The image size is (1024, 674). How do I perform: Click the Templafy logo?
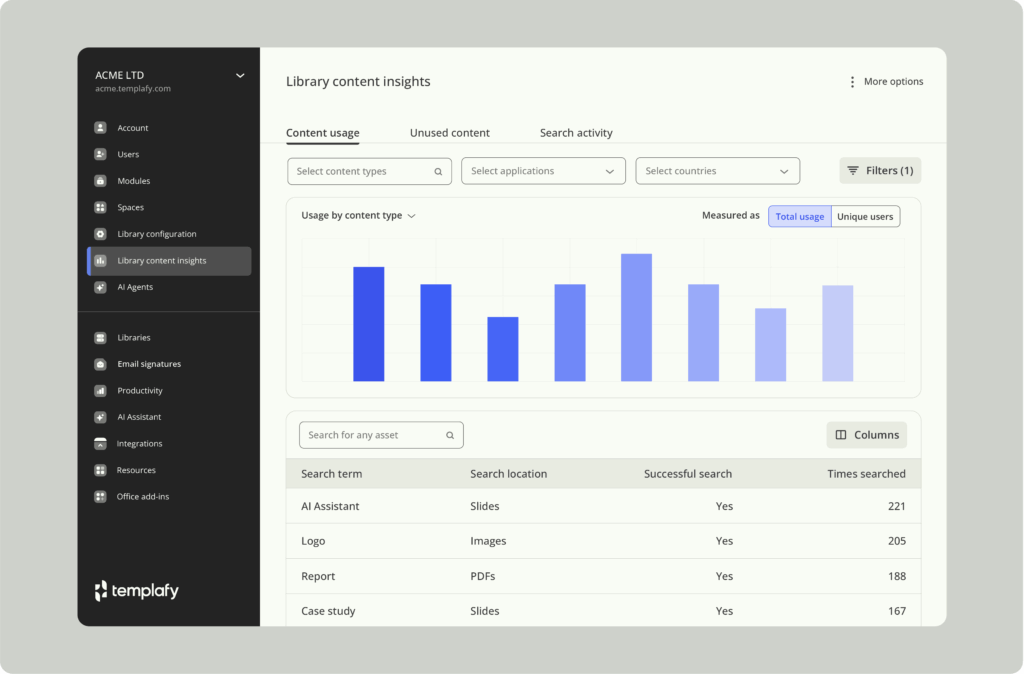click(137, 591)
